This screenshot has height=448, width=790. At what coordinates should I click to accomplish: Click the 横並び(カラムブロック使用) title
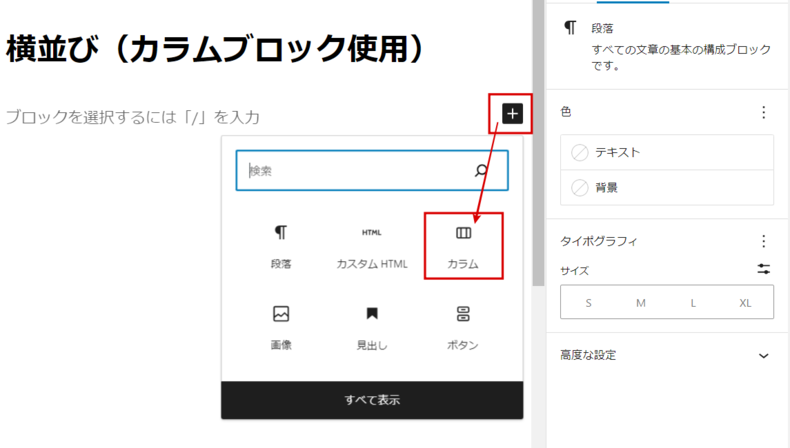[217, 49]
